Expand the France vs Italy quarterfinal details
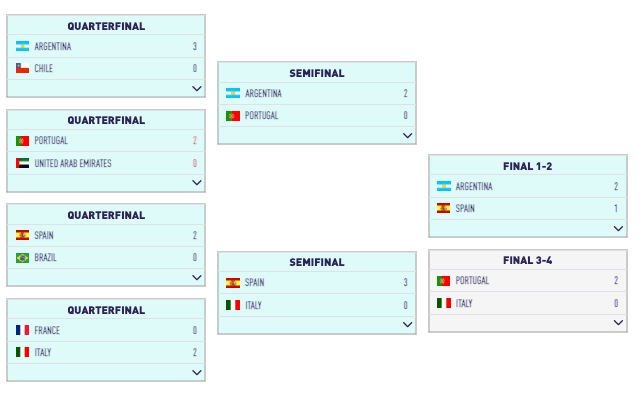 coord(197,372)
